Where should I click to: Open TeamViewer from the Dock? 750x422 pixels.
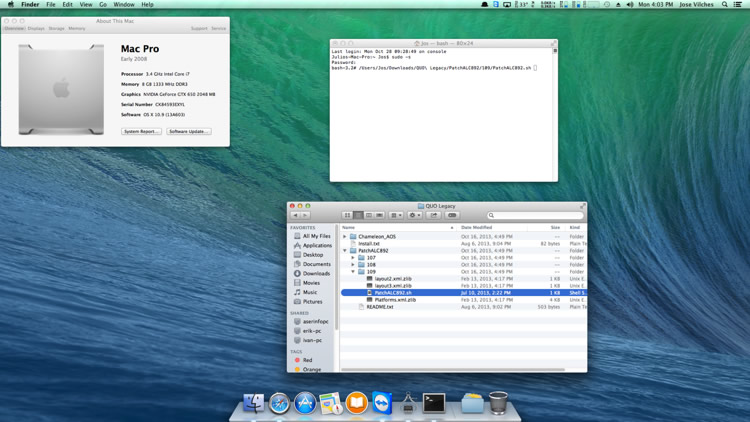click(x=382, y=403)
